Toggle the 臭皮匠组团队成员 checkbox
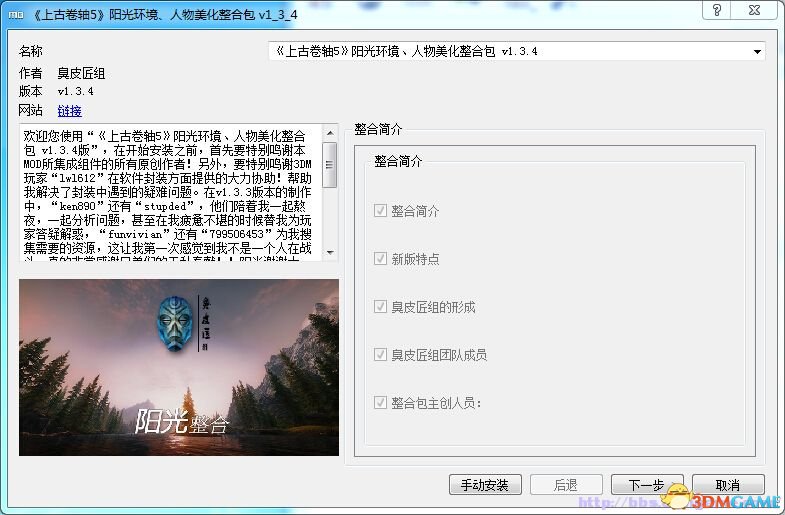Viewport: 785px width, 515px height. pos(380,354)
